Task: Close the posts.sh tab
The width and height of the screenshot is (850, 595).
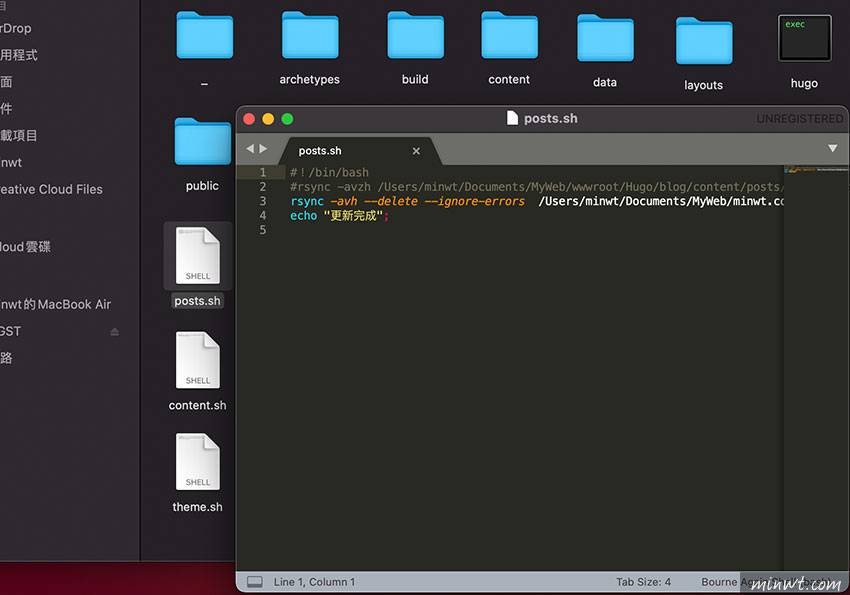Action: [x=416, y=151]
